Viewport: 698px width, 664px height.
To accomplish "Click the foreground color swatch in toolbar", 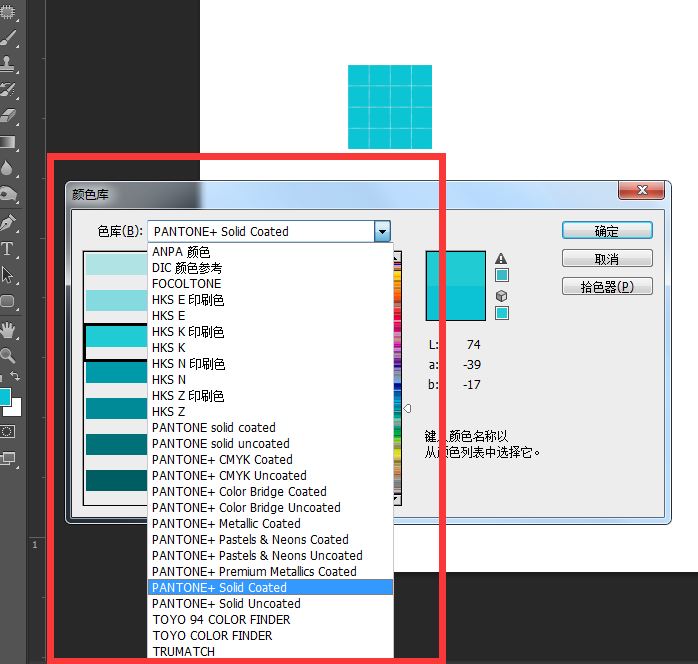I will click(5, 397).
